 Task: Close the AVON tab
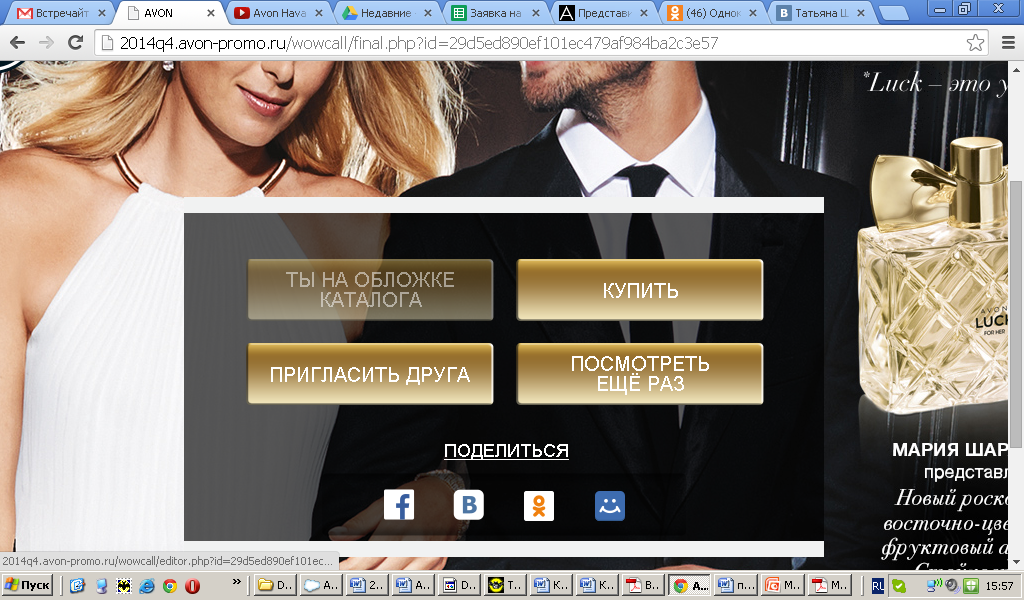click(211, 12)
